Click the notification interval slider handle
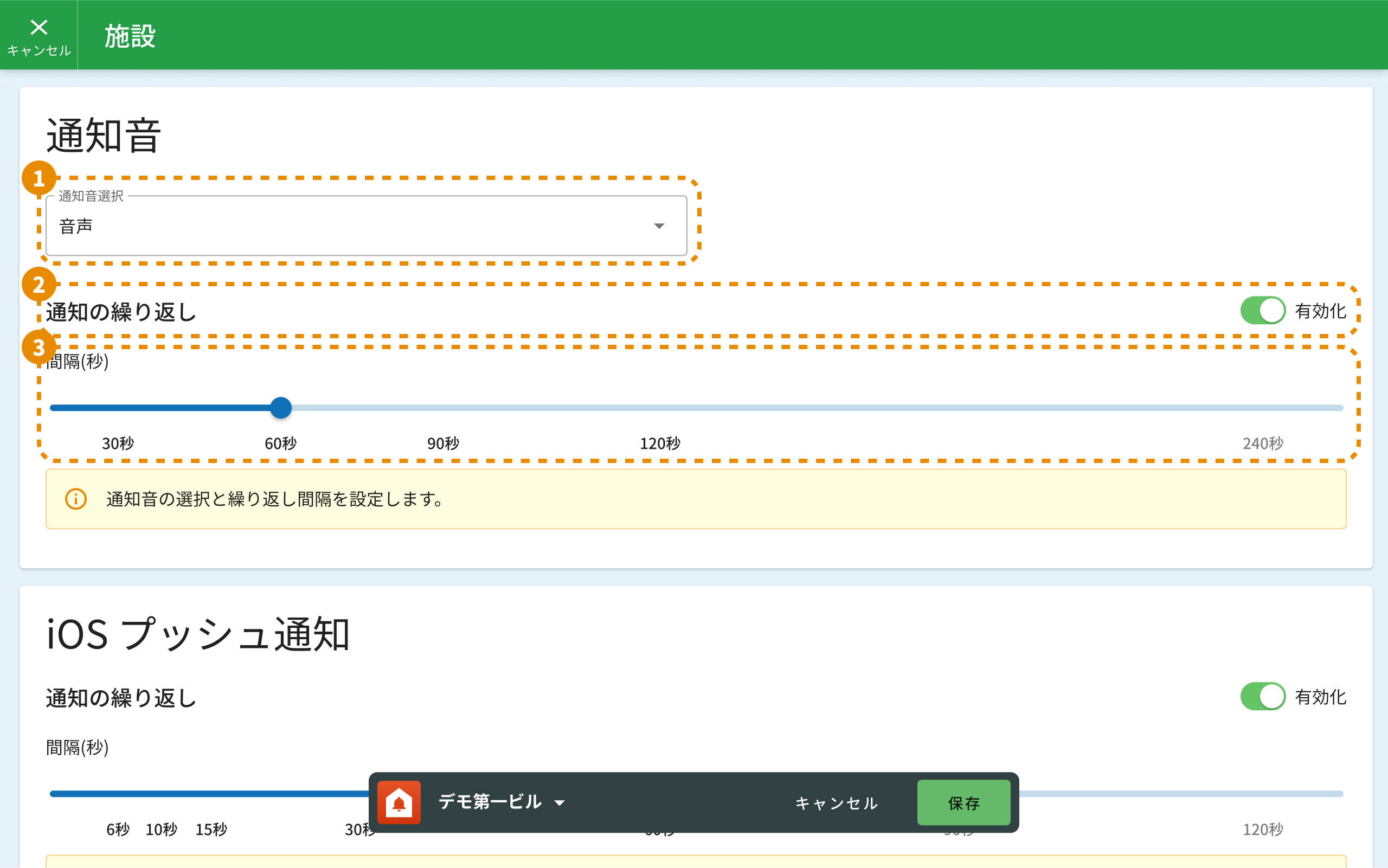 pyautogui.click(x=281, y=408)
